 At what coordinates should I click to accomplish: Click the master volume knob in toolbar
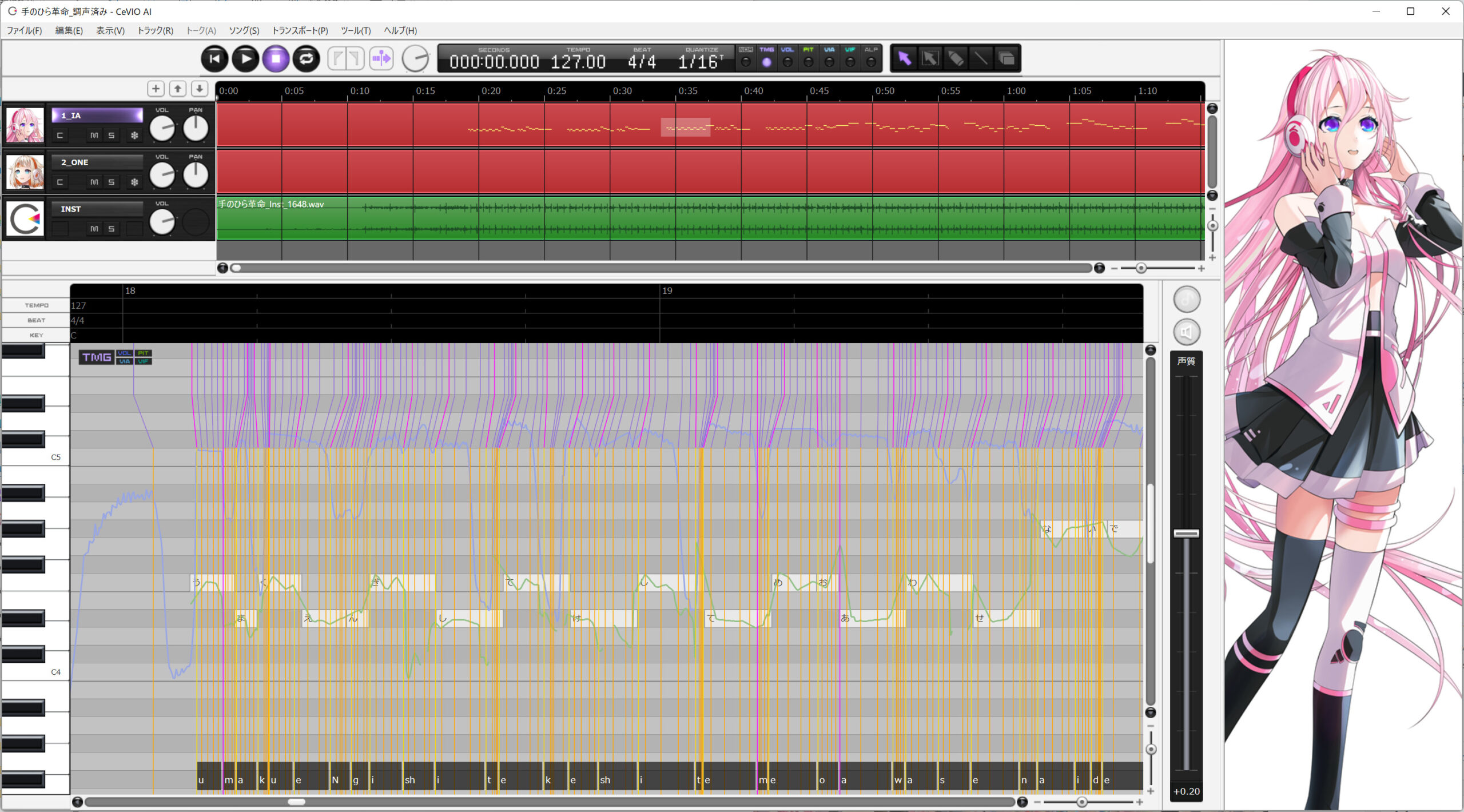(x=415, y=58)
